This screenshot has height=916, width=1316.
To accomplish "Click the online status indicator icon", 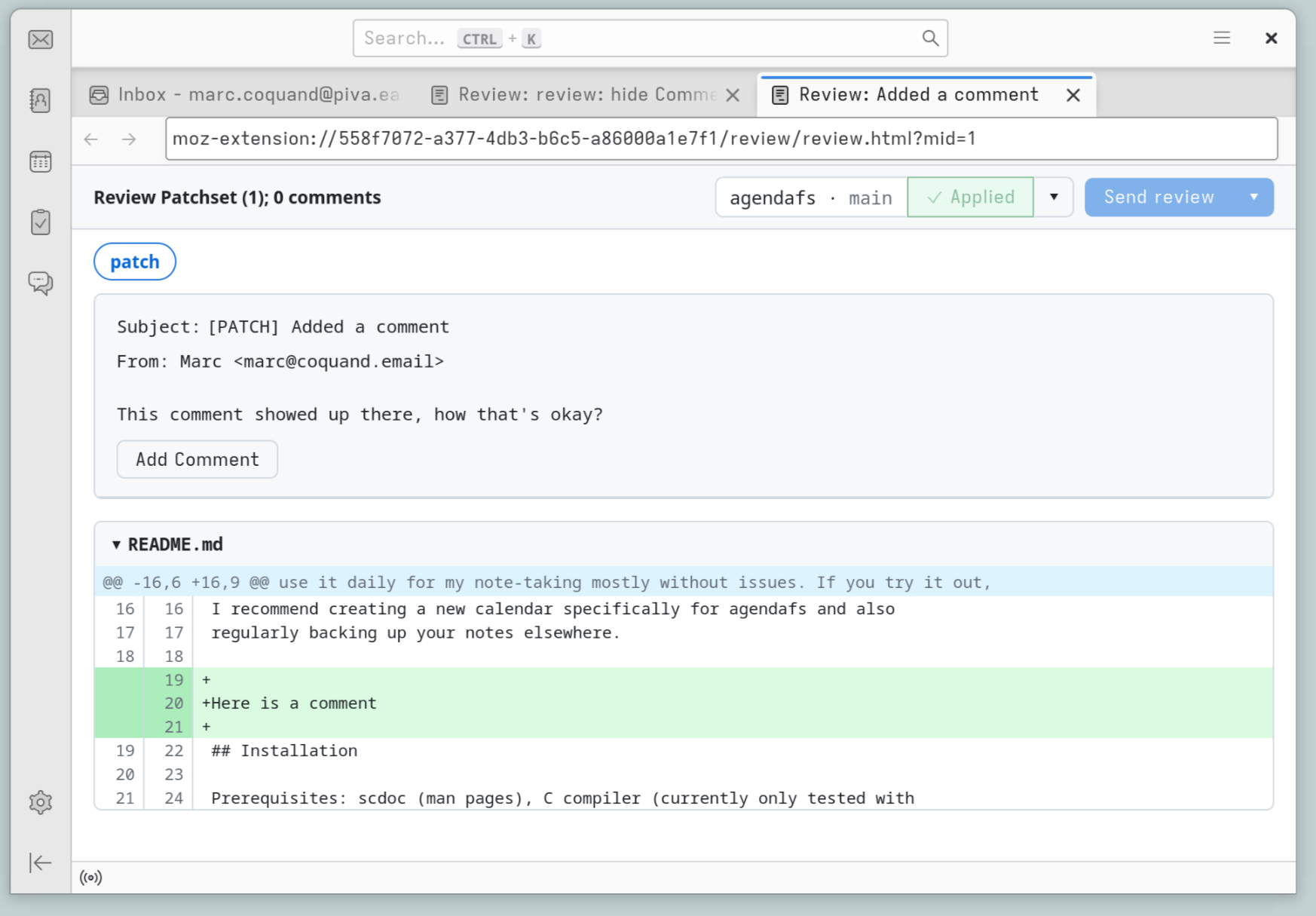I will pos(91,878).
